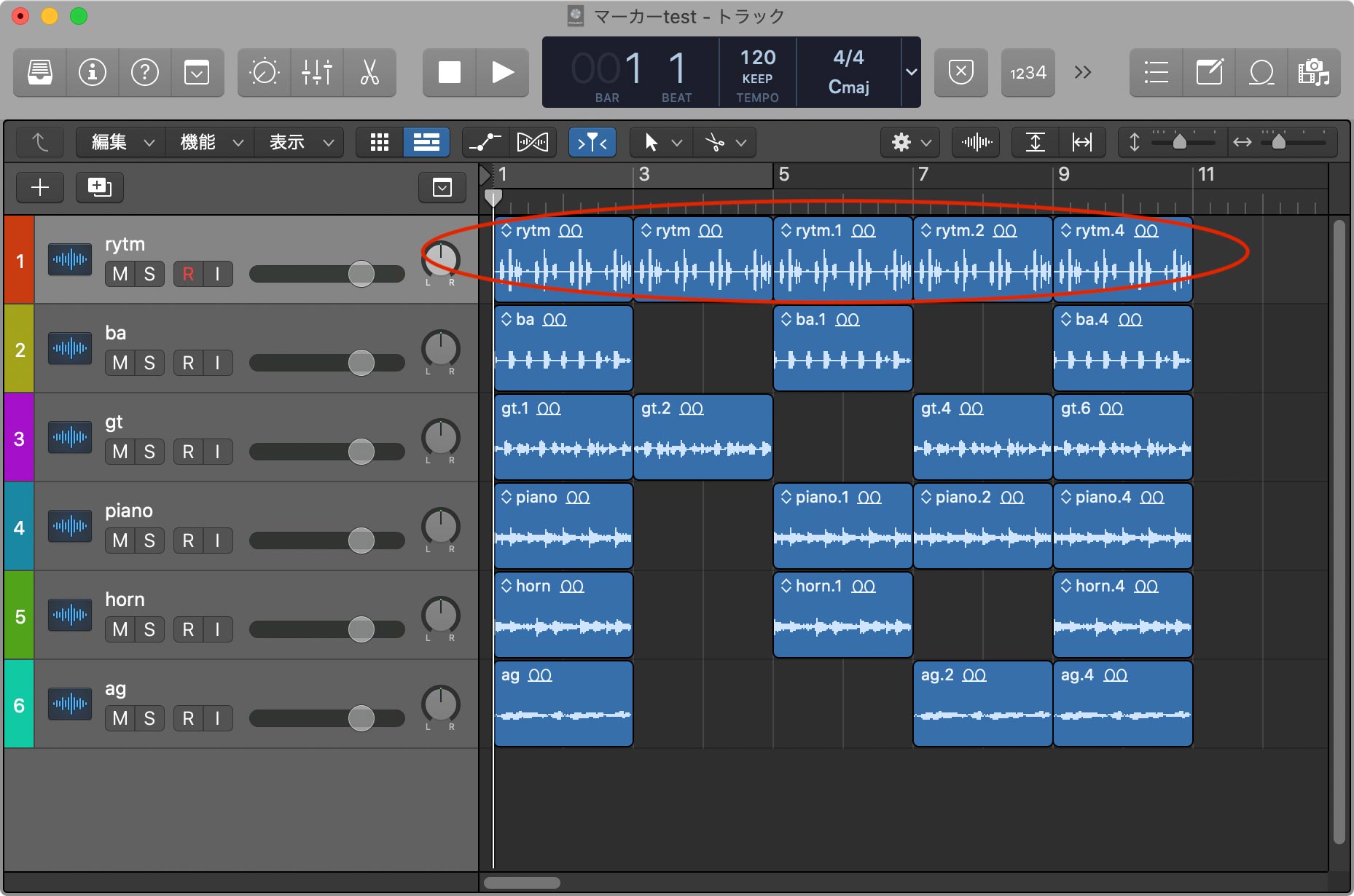Mute the horn track
Screen dimensions: 1354x896
click(120, 629)
